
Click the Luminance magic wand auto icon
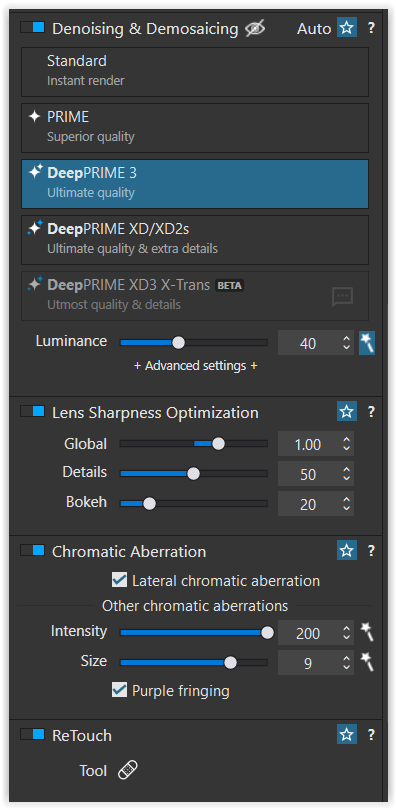pos(367,343)
